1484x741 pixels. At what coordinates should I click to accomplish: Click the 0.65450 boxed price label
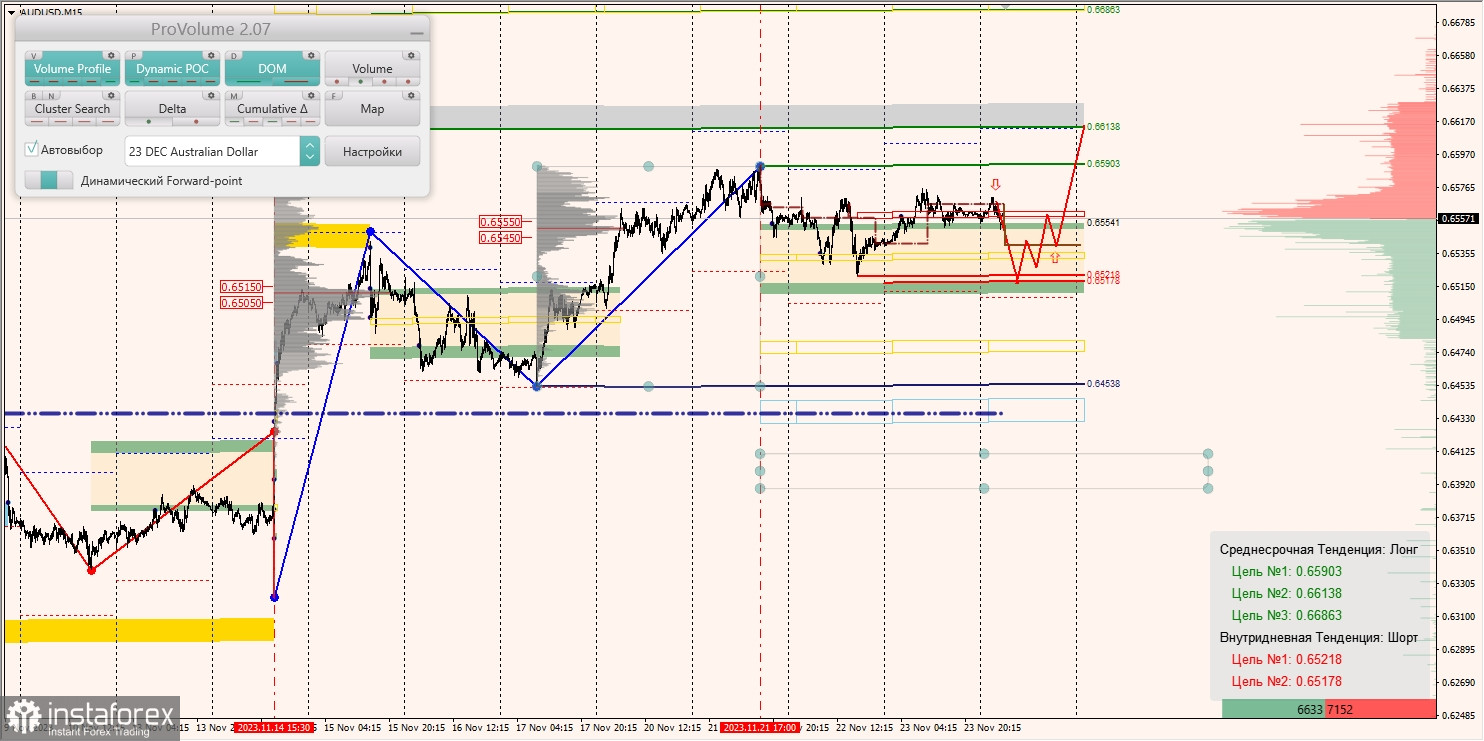click(x=500, y=238)
